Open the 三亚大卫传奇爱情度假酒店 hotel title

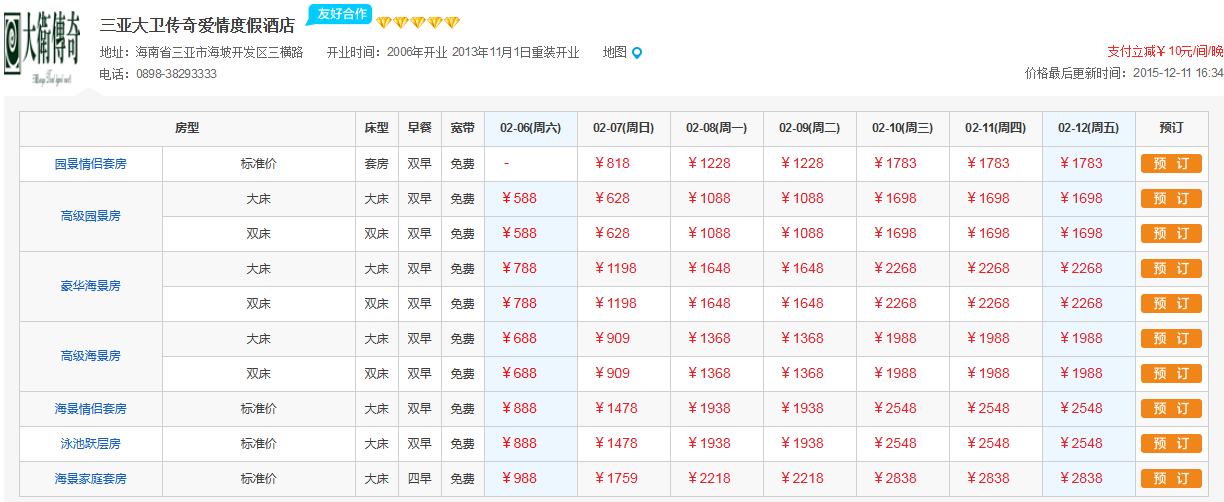coord(197,25)
